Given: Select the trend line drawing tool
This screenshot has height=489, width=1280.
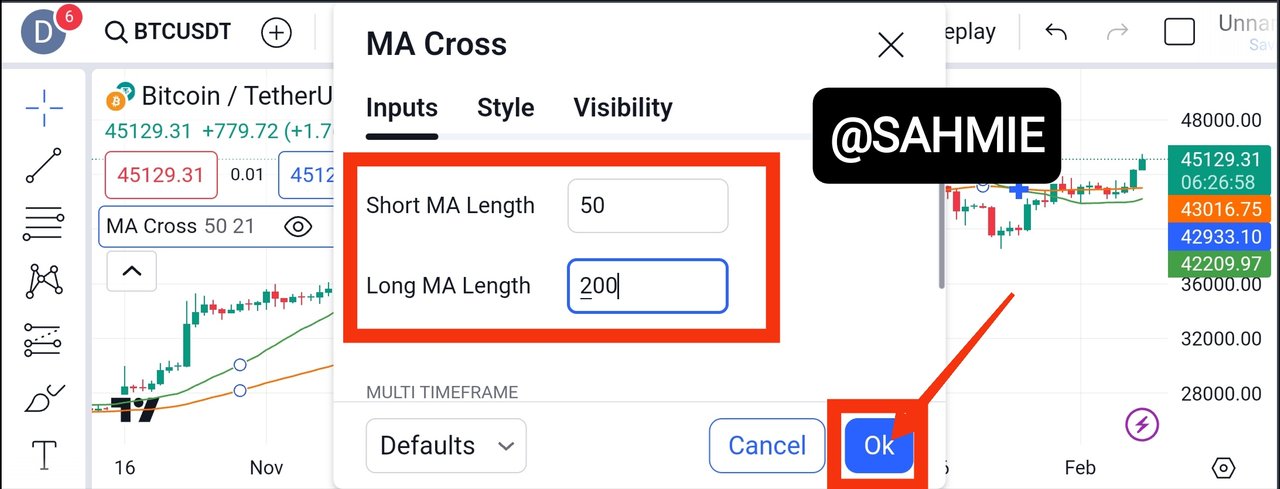Looking at the screenshot, I should pos(44,165).
